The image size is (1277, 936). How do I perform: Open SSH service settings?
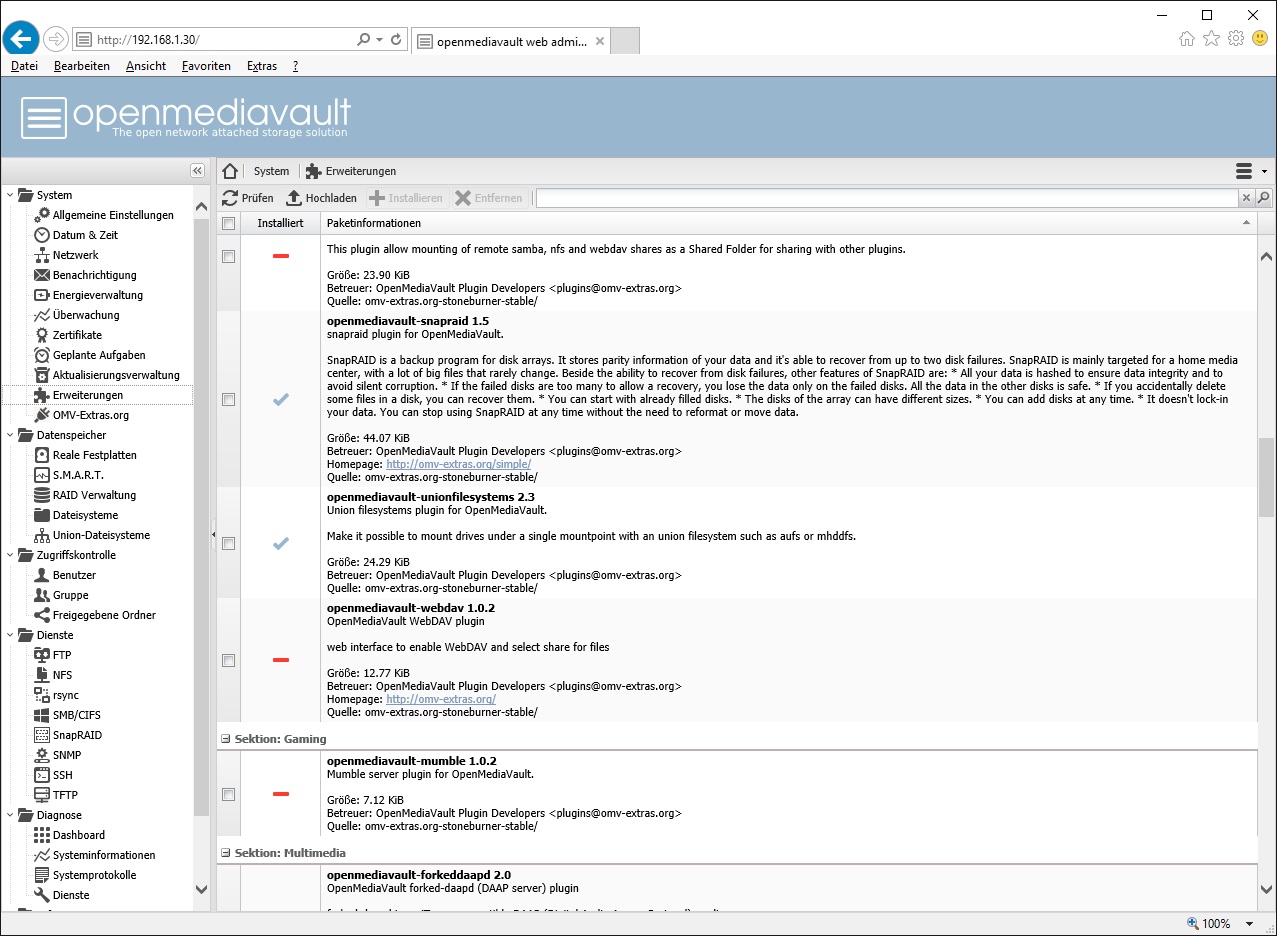(62, 775)
